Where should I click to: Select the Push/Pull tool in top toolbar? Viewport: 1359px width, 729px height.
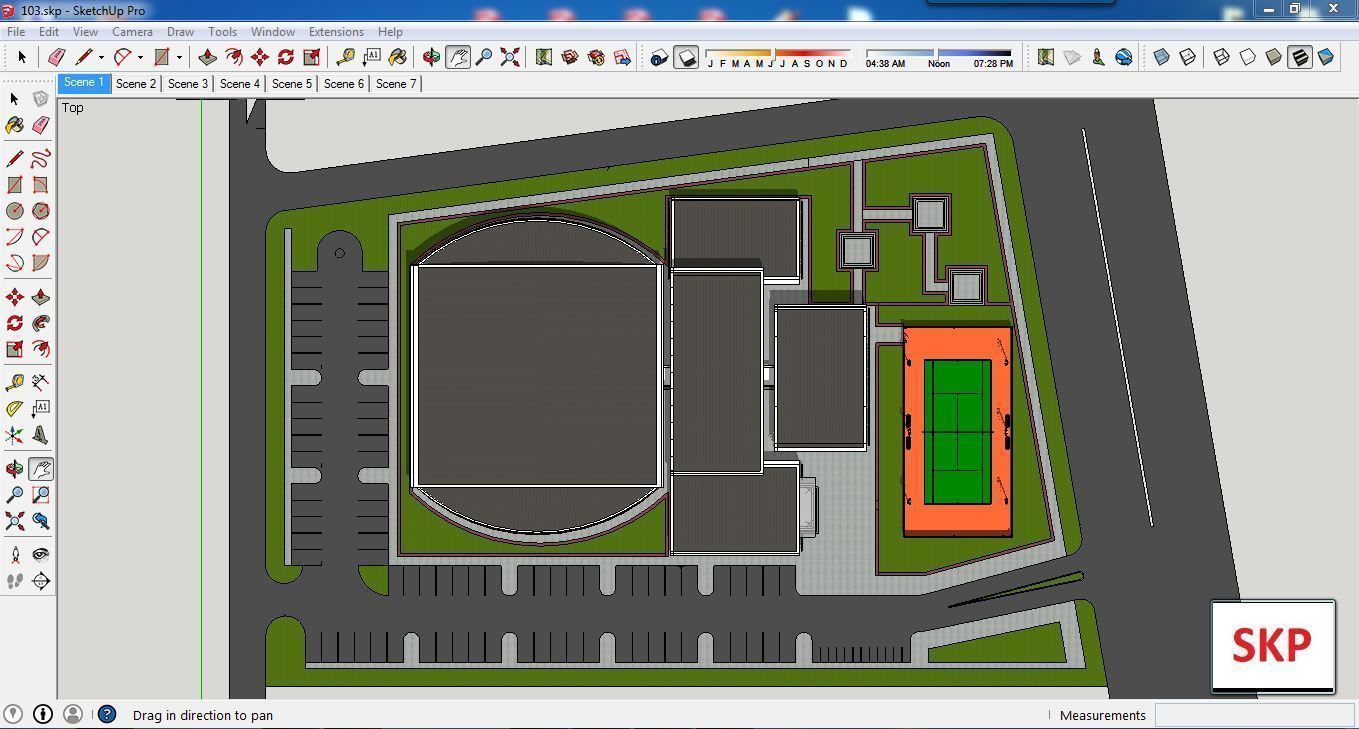208,57
